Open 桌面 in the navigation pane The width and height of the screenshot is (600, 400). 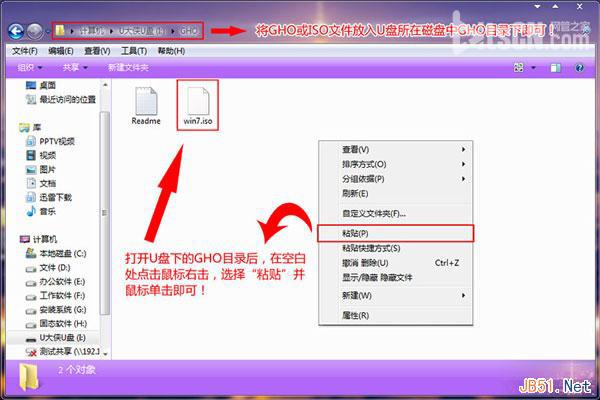(x=41, y=85)
